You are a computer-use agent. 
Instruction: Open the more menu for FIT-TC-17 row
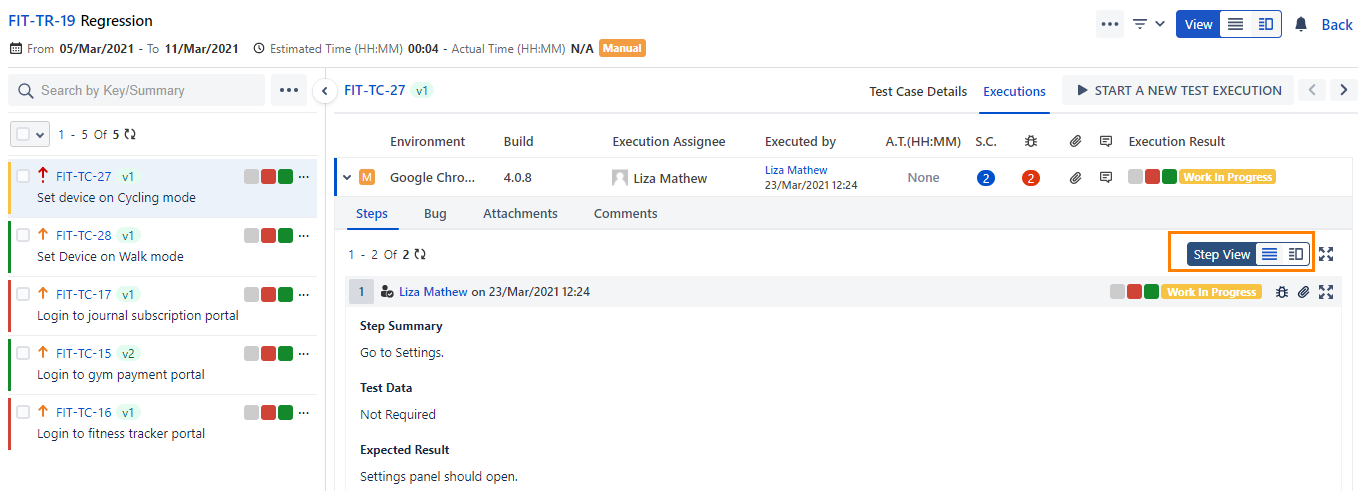[304, 295]
